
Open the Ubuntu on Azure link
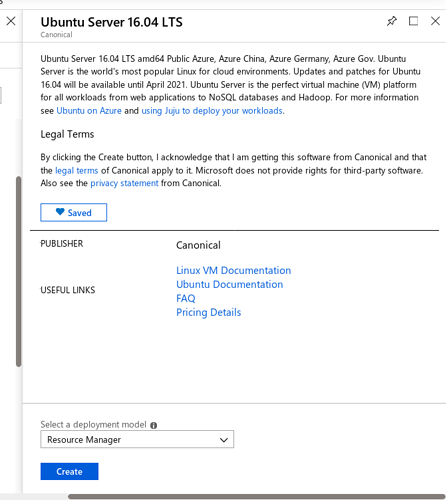coord(89,111)
